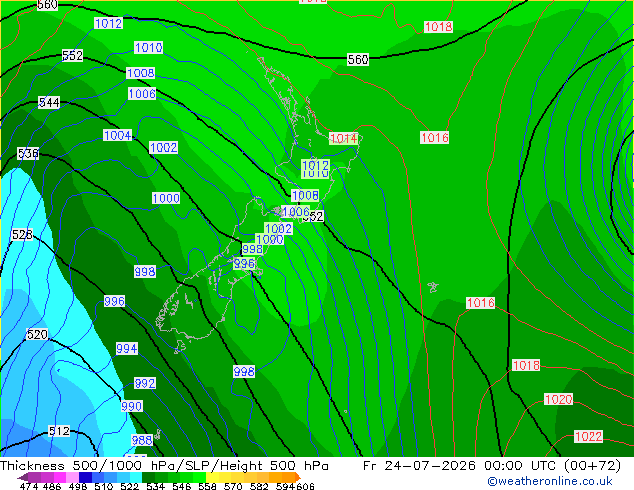Click the black 528 height contour label
This screenshot has width=634, height=490.
tap(22, 234)
